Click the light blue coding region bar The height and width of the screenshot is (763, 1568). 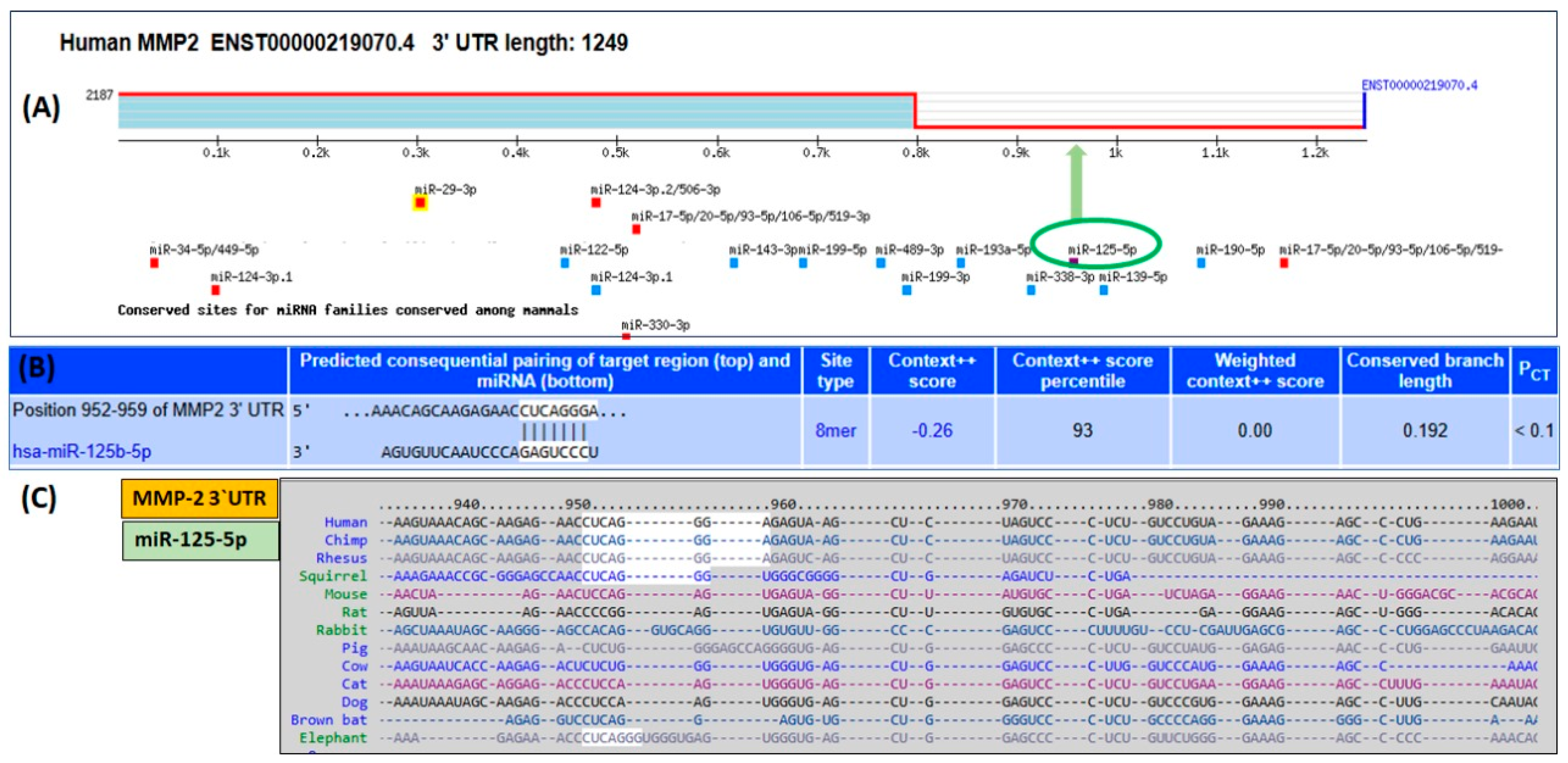click(x=516, y=113)
